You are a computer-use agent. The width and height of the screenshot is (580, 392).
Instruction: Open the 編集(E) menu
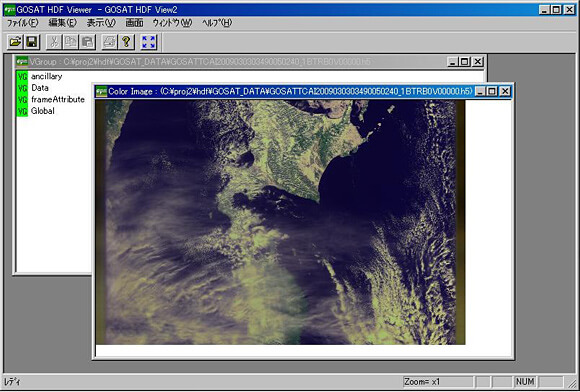coord(63,23)
